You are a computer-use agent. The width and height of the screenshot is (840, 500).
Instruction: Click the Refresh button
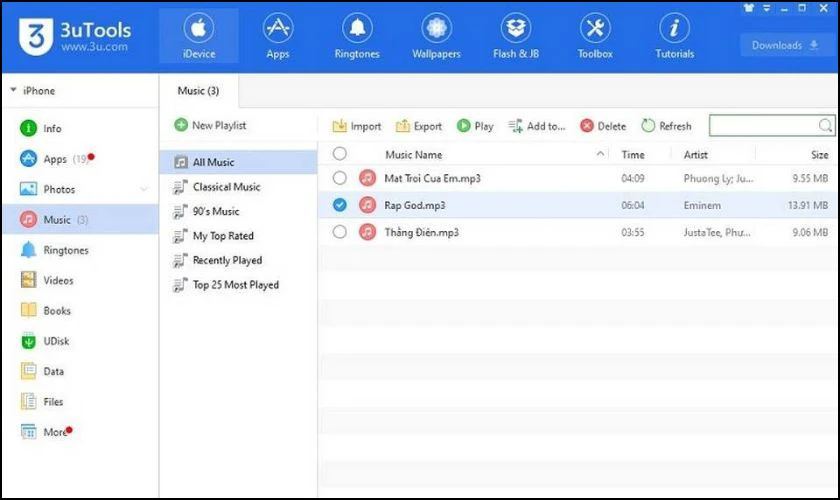coord(666,126)
